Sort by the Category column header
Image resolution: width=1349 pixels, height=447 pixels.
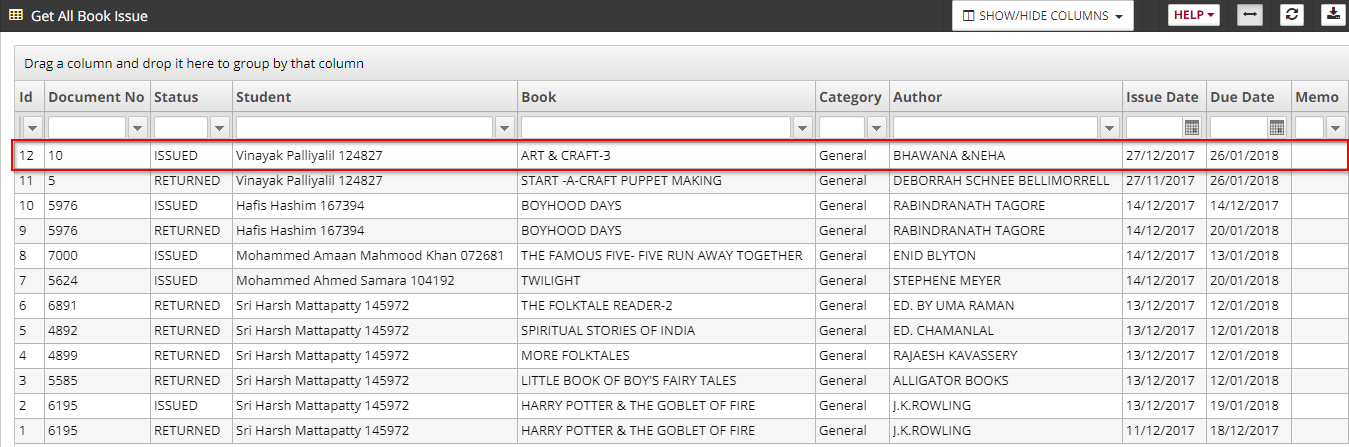click(x=852, y=97)
